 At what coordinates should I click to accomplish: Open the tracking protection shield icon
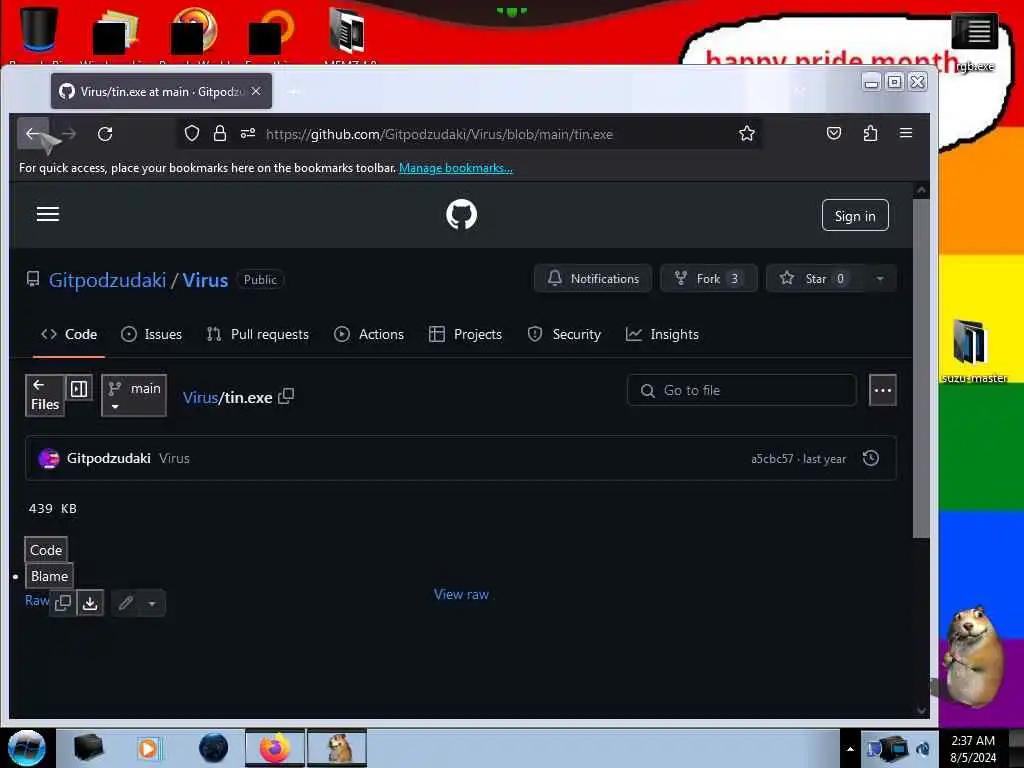[x=192, y=134]
